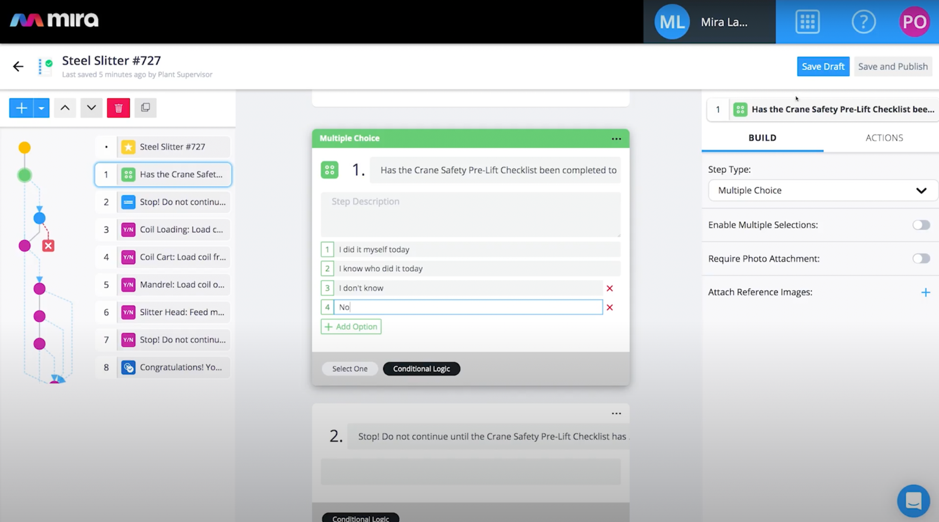
Task: Click the duplicate step icon
Action: tap(145, 108)
